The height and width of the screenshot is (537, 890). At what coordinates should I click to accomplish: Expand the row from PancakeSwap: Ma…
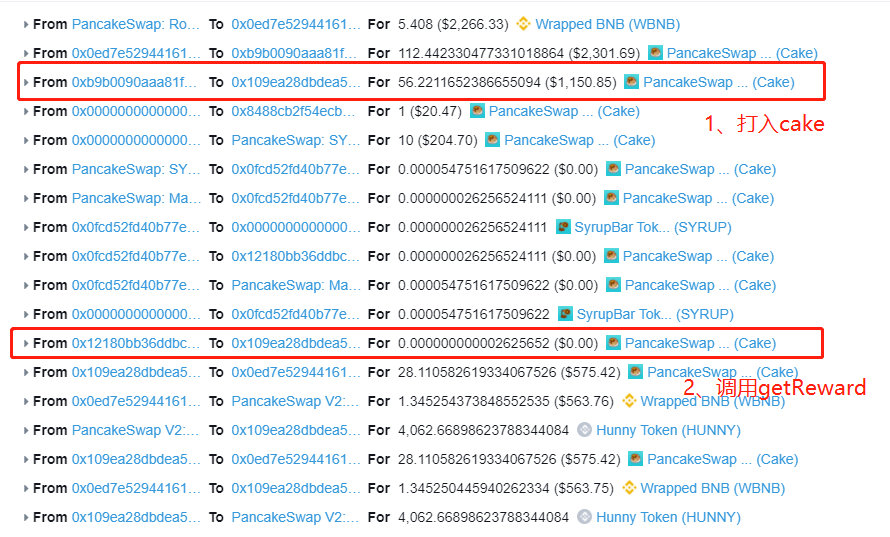click(x=26, y=198)
